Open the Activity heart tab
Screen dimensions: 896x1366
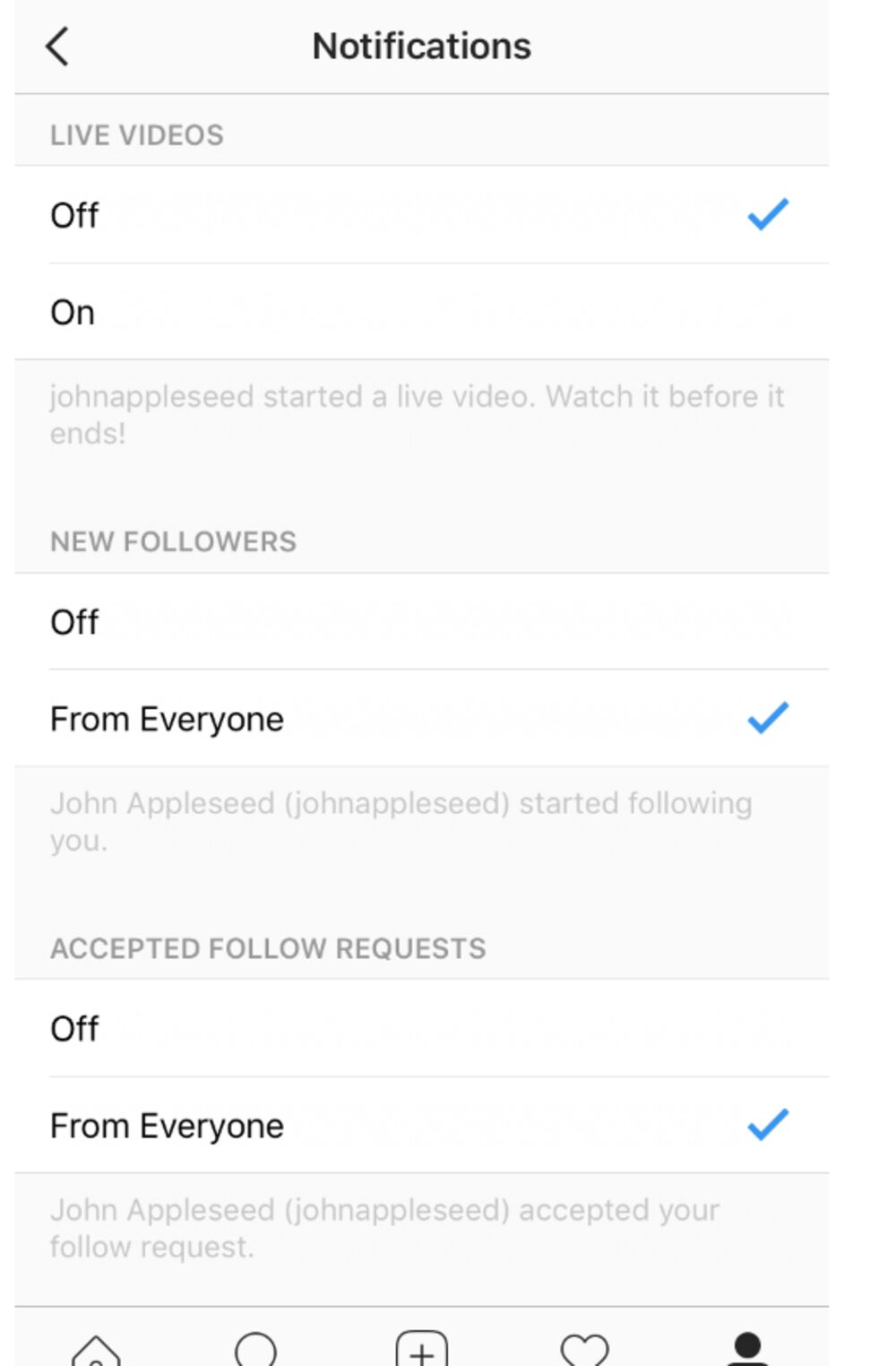(584, 1349)
